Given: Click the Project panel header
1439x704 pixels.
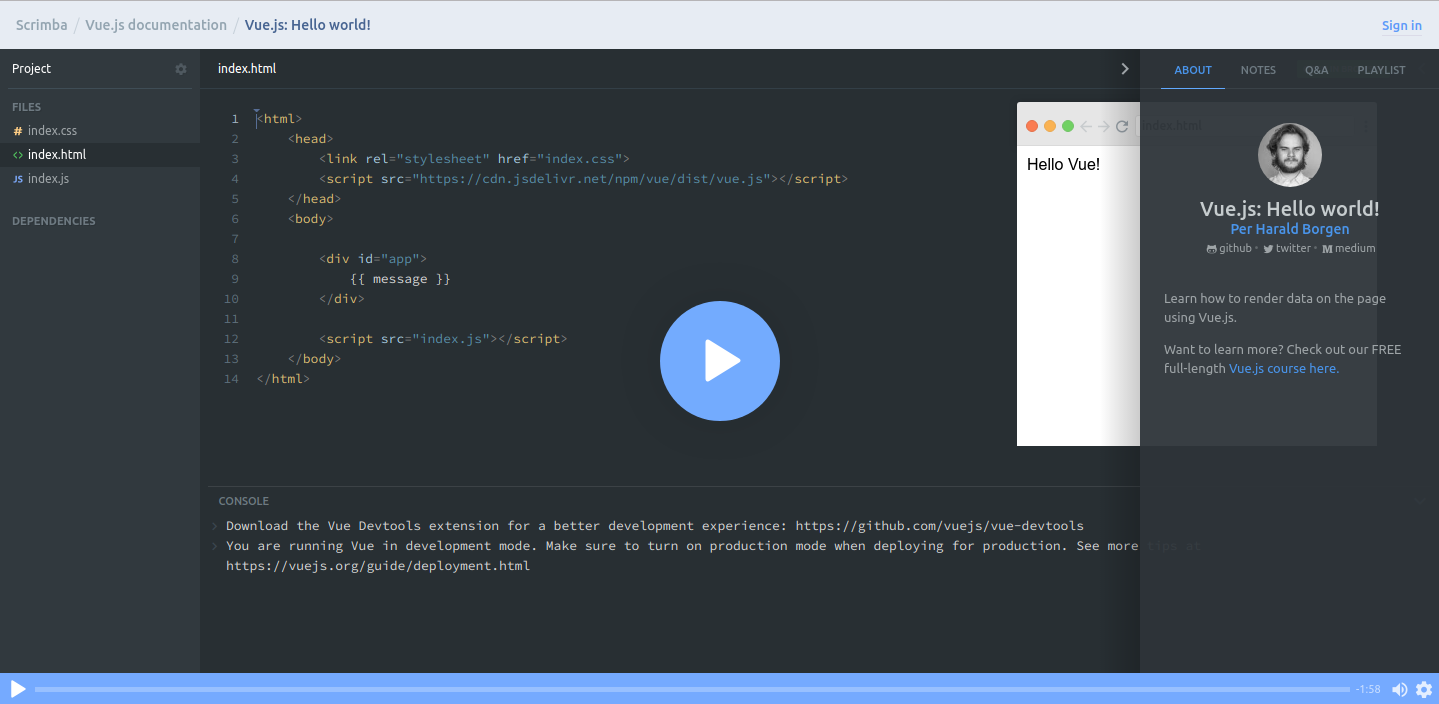Looking at the screenshot, I should 31,69.
